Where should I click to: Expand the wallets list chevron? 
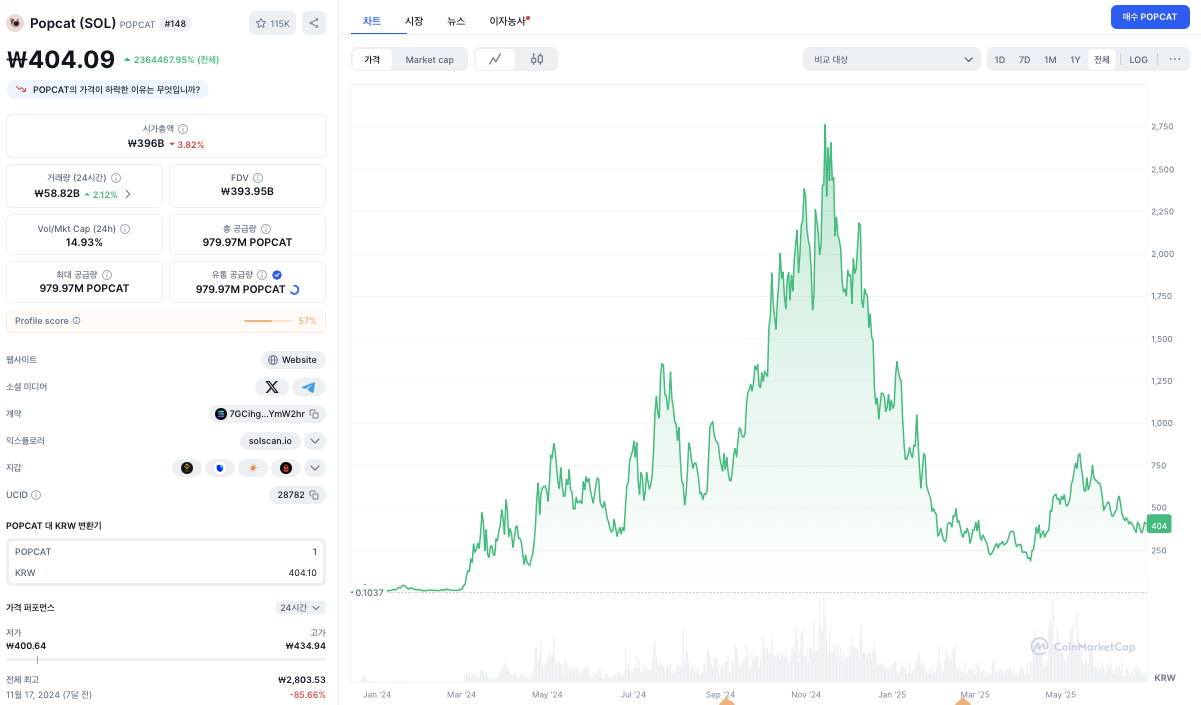(314, 468)
